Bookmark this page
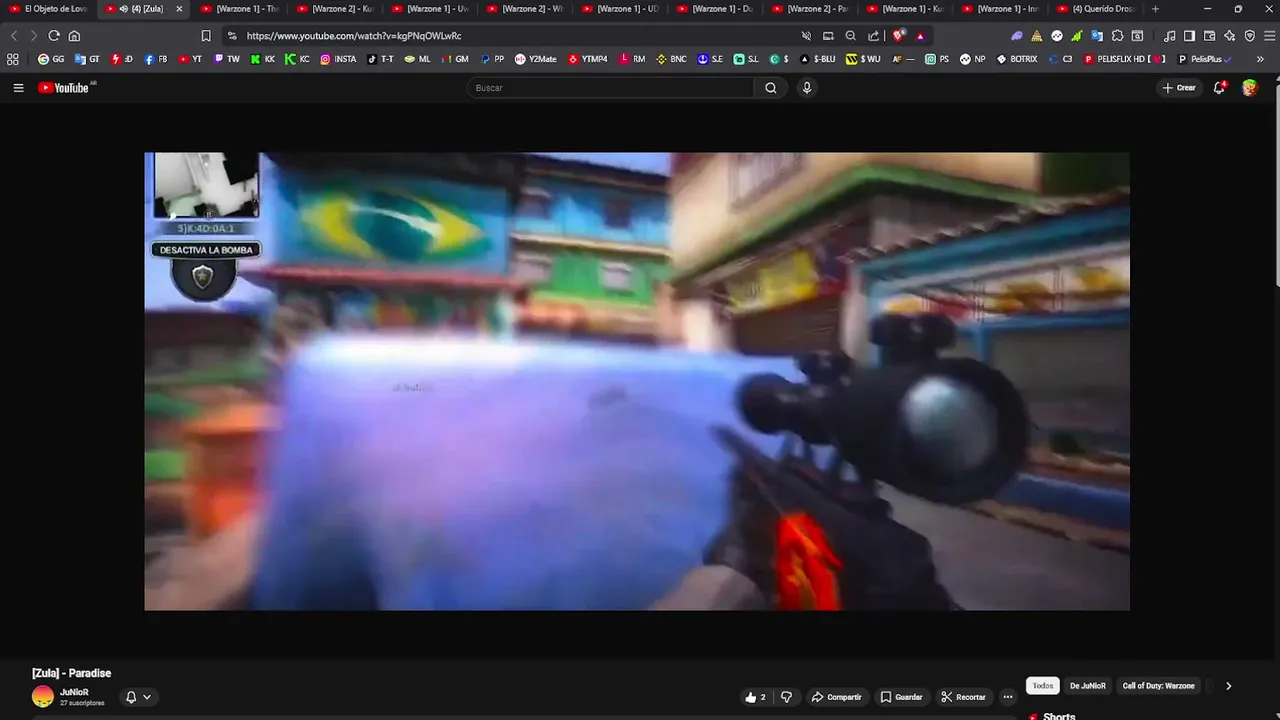The image size is (1280, 720). [206, 35]
